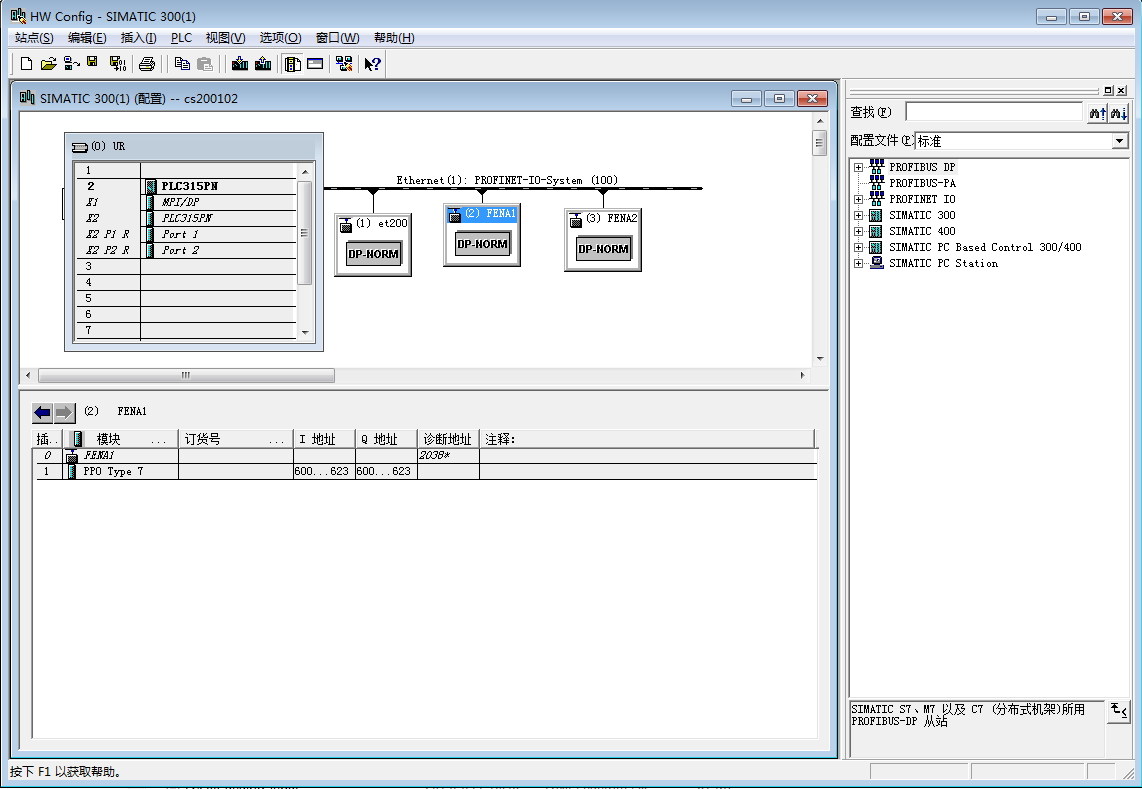Screen dimensions: 1142x789
Task: Click the vertical scrollbar thumb in station view
Action: coord(819,143)
